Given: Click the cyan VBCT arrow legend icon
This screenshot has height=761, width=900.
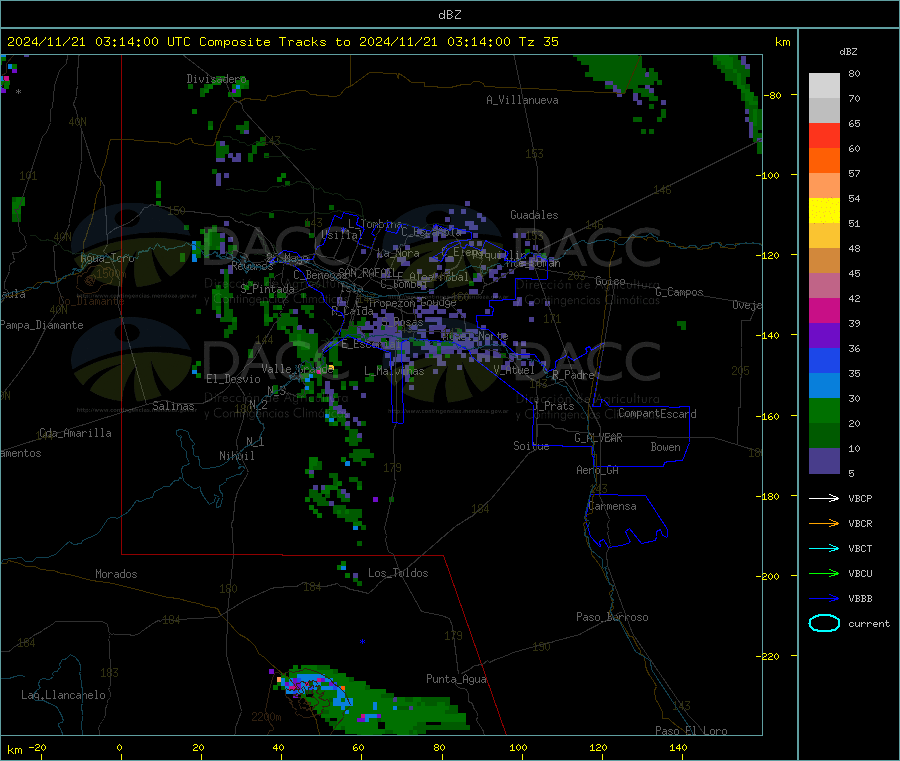Looking at the screenshot, I should point(824,549).
